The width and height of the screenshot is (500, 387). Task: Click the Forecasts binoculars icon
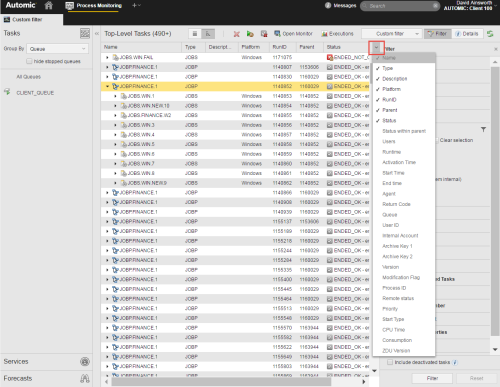click(85, 378)
